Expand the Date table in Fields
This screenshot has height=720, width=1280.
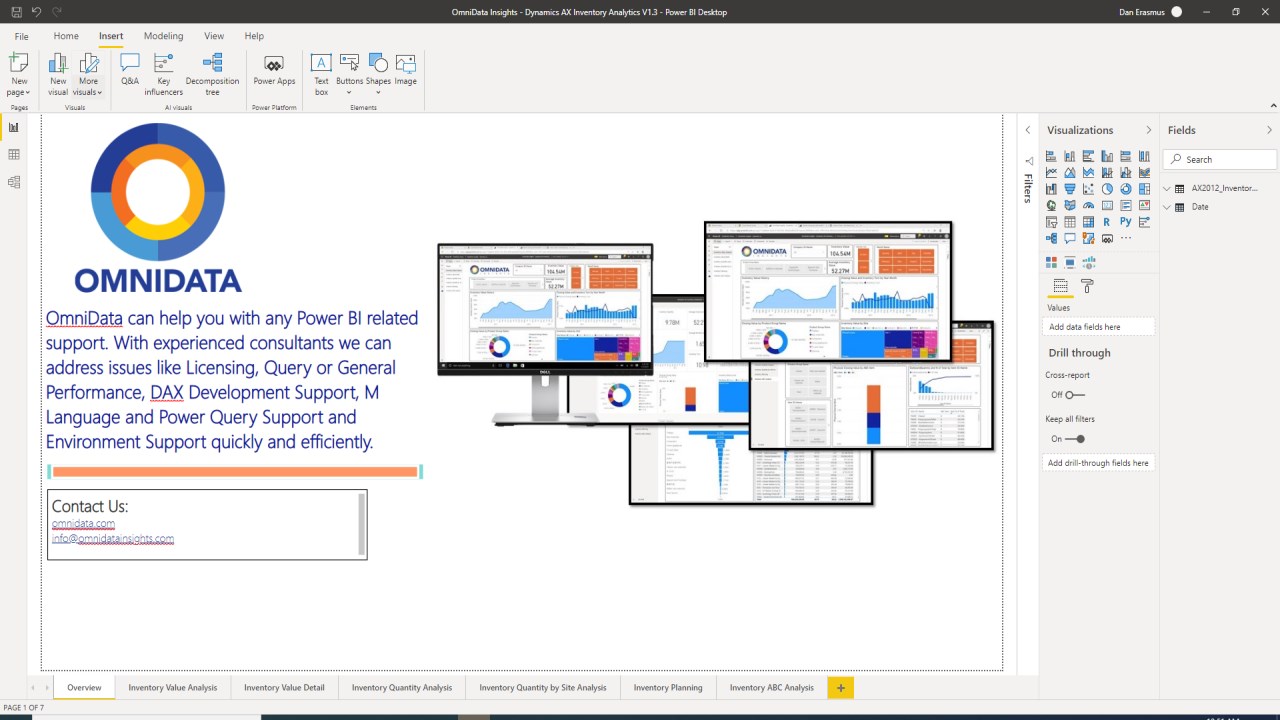(x=1167, y=207)
